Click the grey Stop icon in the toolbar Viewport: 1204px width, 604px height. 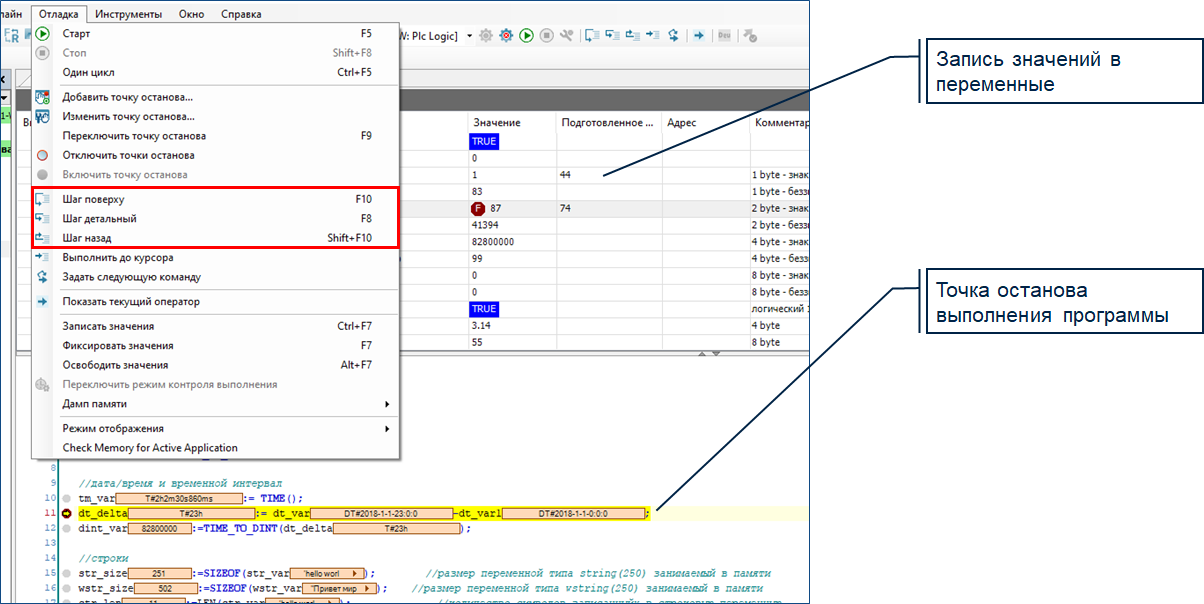546,36
